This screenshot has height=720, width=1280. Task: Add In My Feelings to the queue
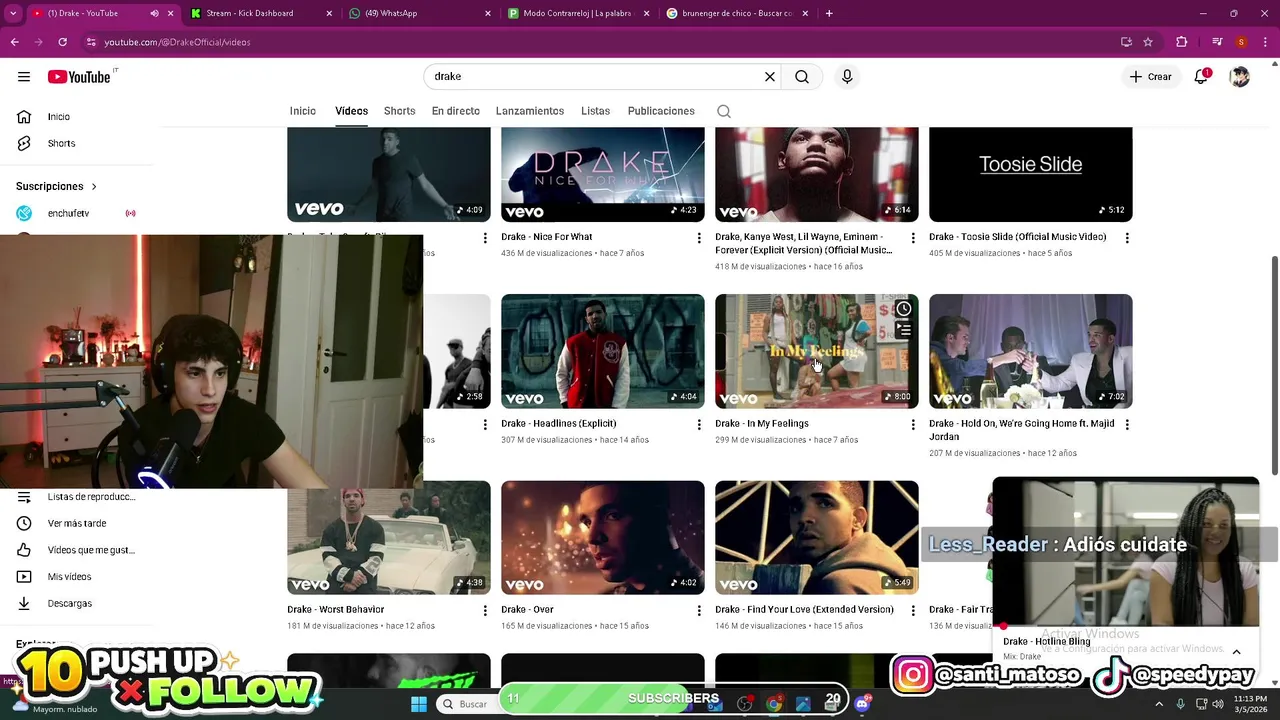pos(903,329)
